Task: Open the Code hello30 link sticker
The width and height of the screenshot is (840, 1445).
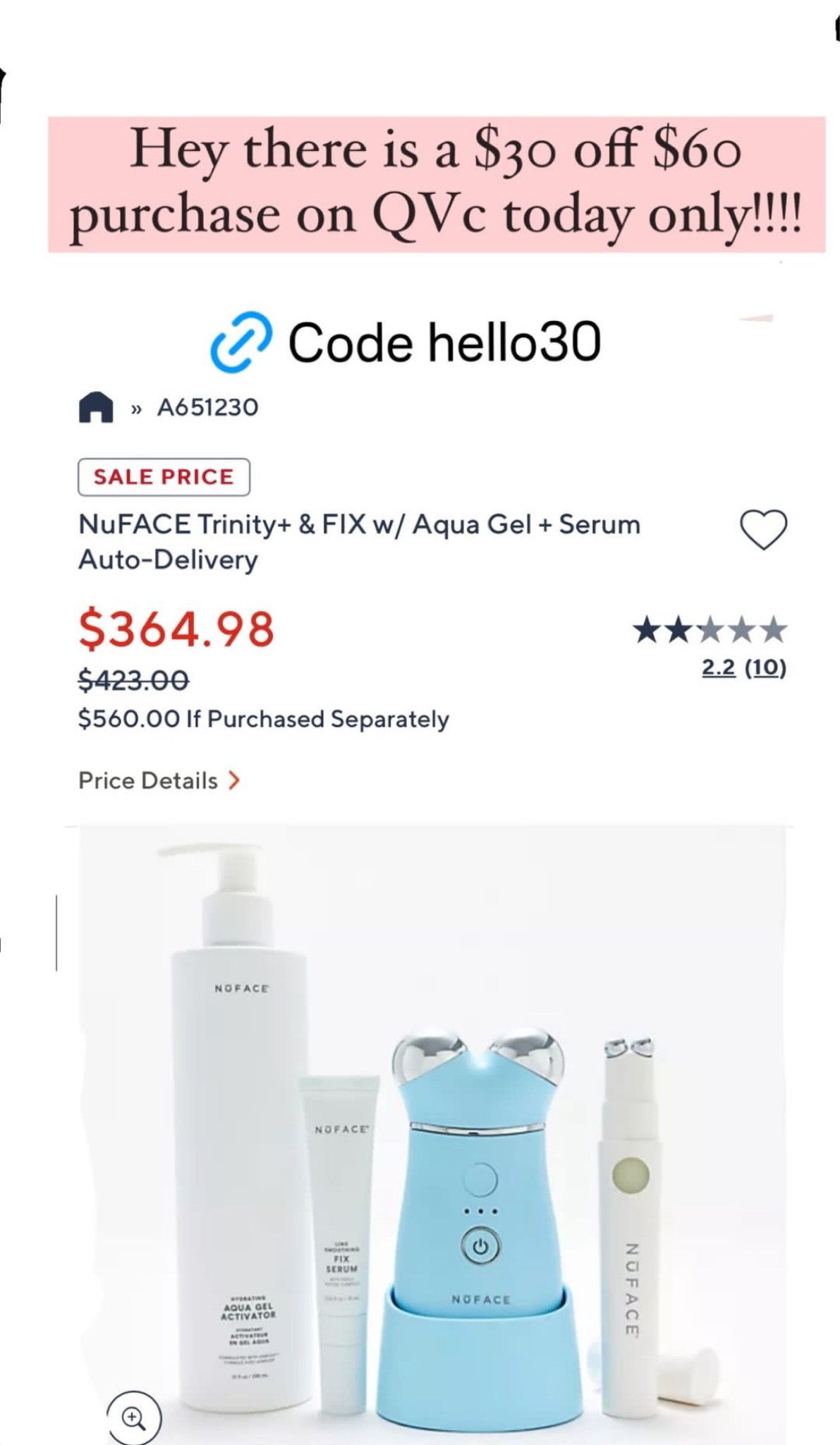Action: (406, 342)
